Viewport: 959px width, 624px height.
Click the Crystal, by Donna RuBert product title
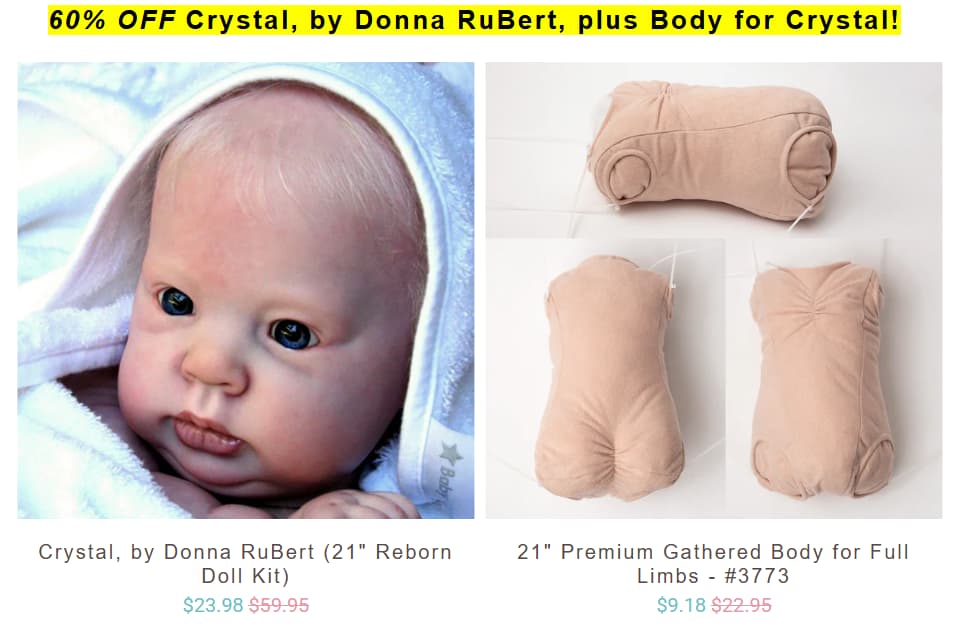(x=245, y=563)
